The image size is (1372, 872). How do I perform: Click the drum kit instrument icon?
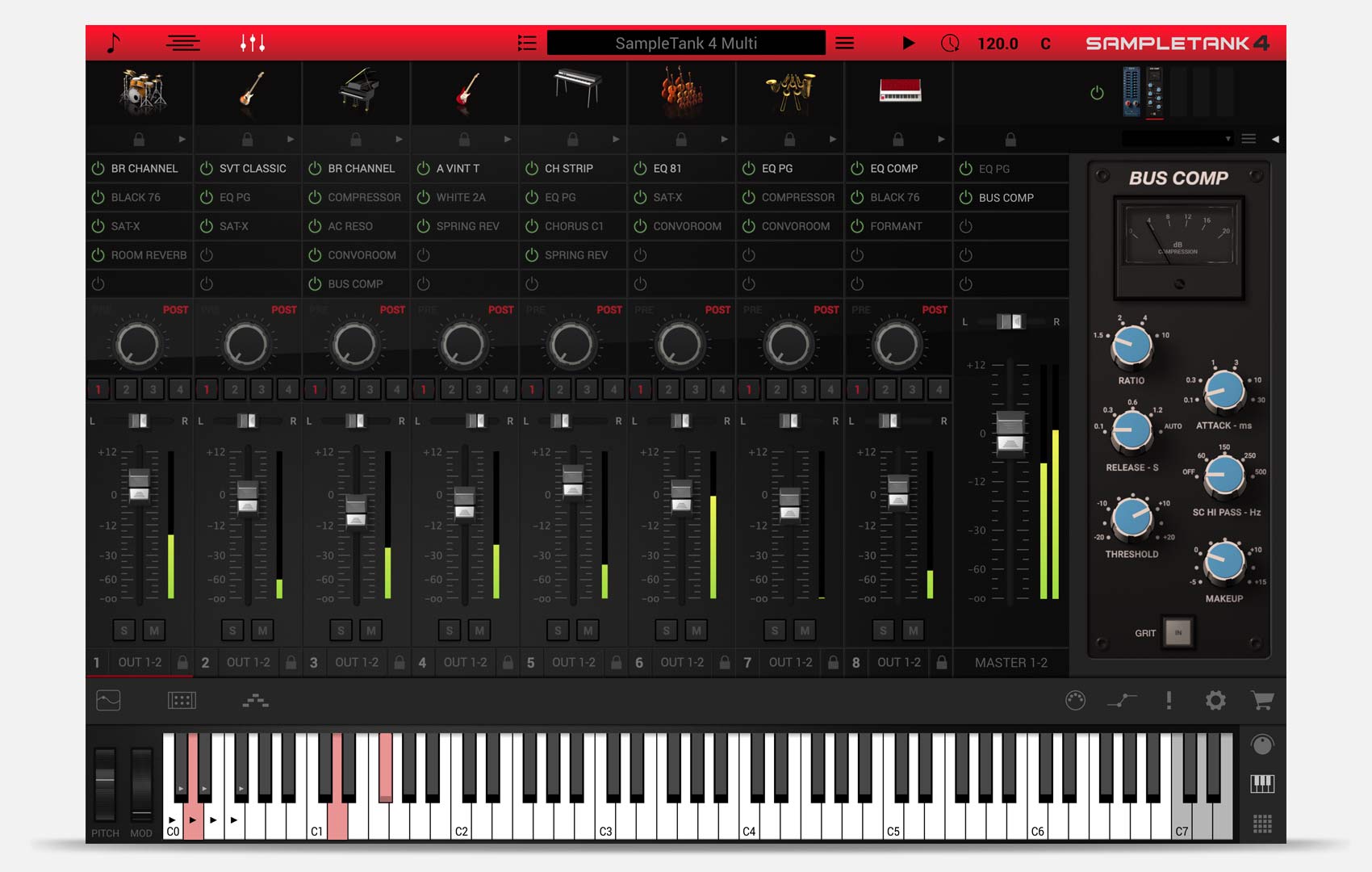[x=140, y=90]
